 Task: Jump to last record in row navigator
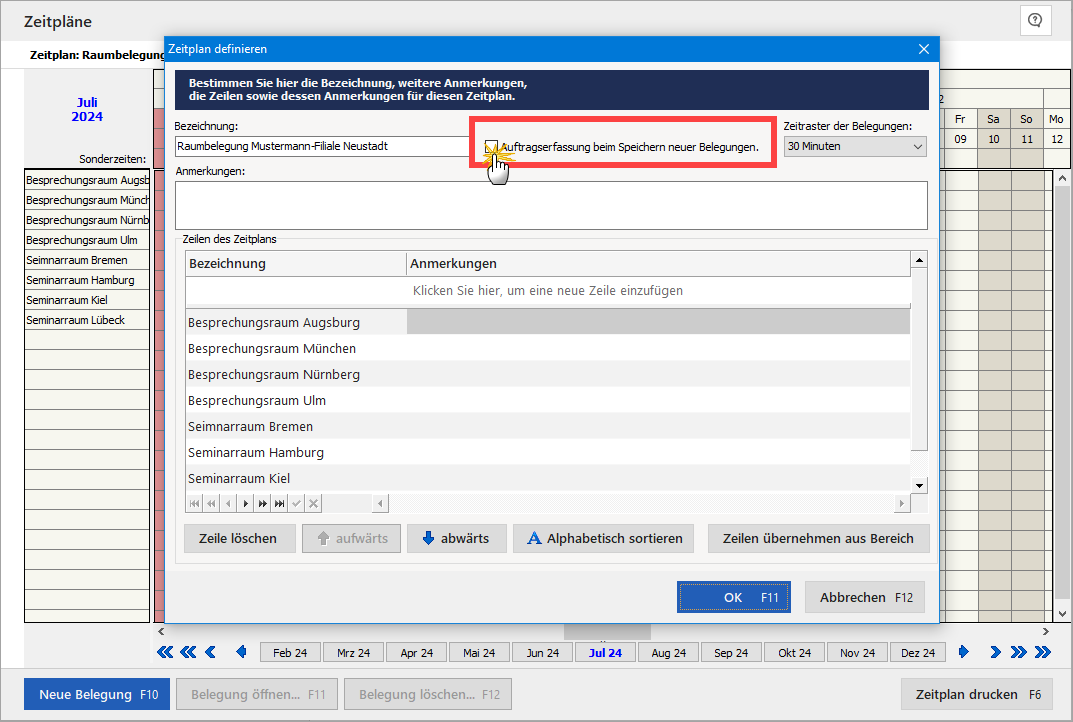click(x=280, y=503)
